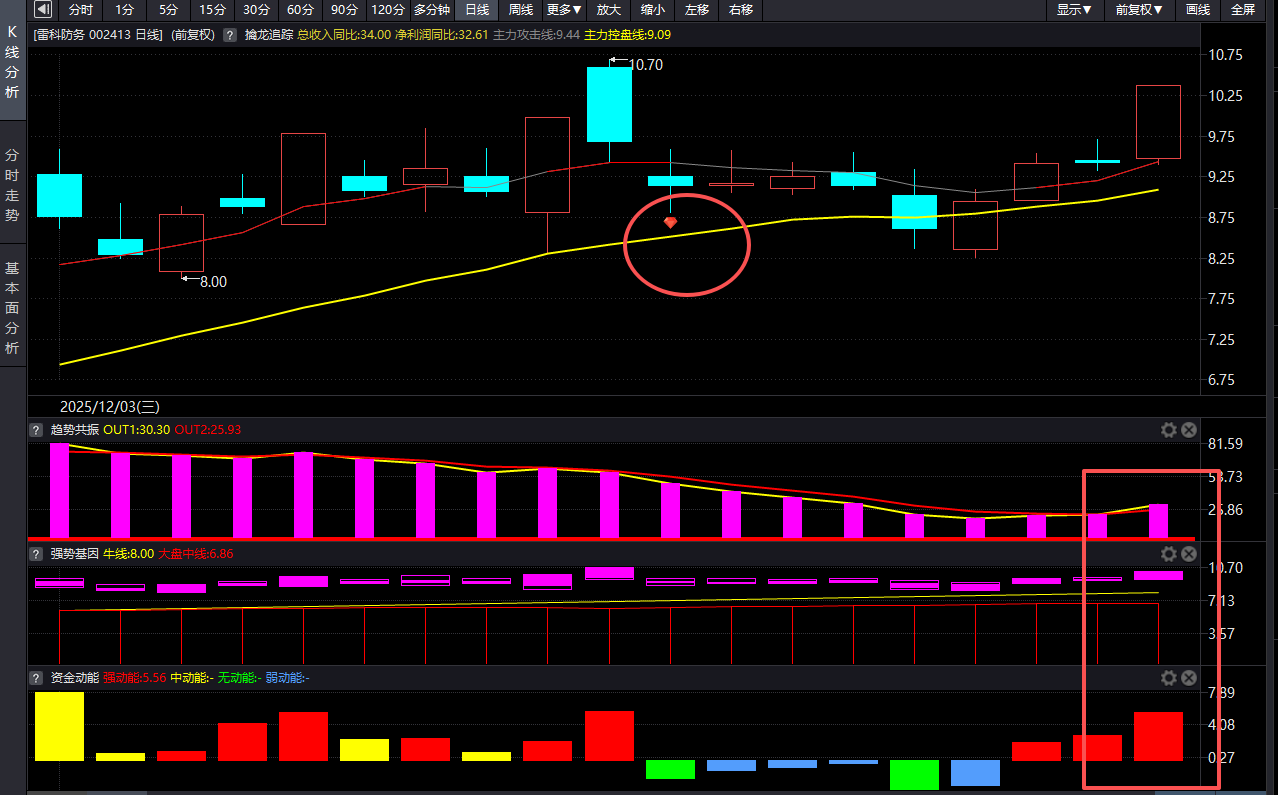Click the tall cyan candlestick at 10.70

609,104
